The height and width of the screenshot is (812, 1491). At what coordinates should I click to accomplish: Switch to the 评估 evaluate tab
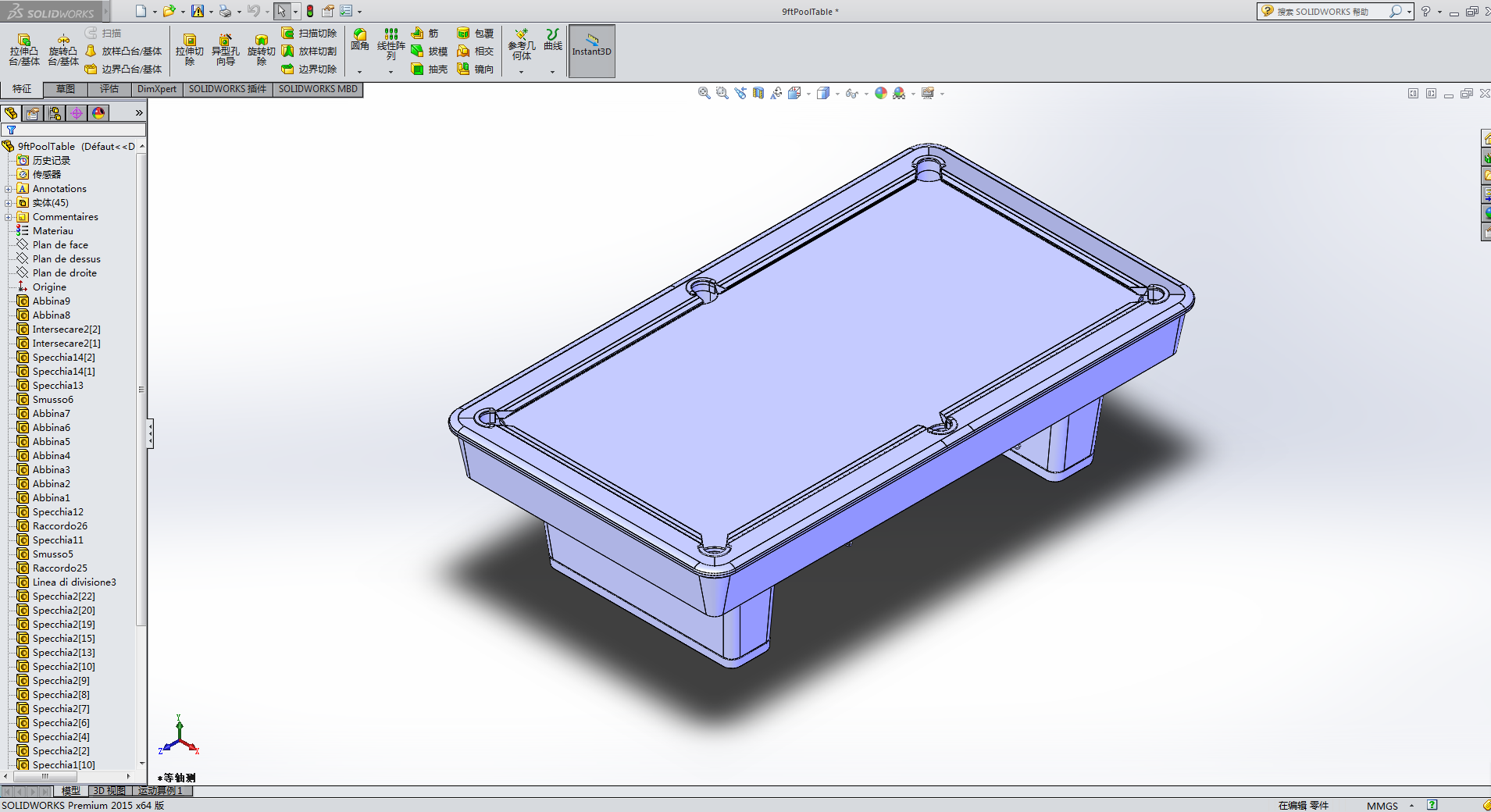(109, 89)
